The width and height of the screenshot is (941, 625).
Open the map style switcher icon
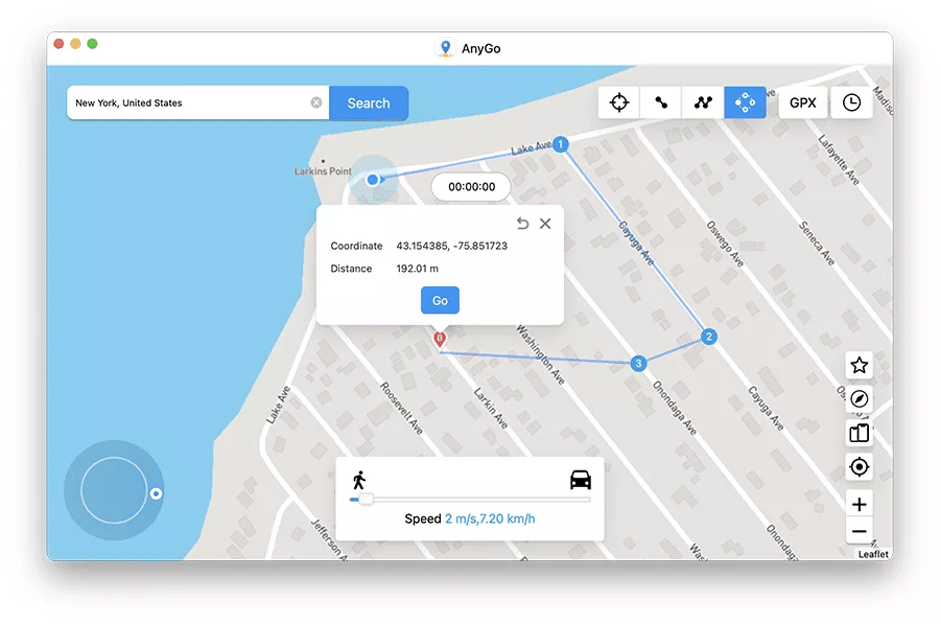(x=858, y=433)
